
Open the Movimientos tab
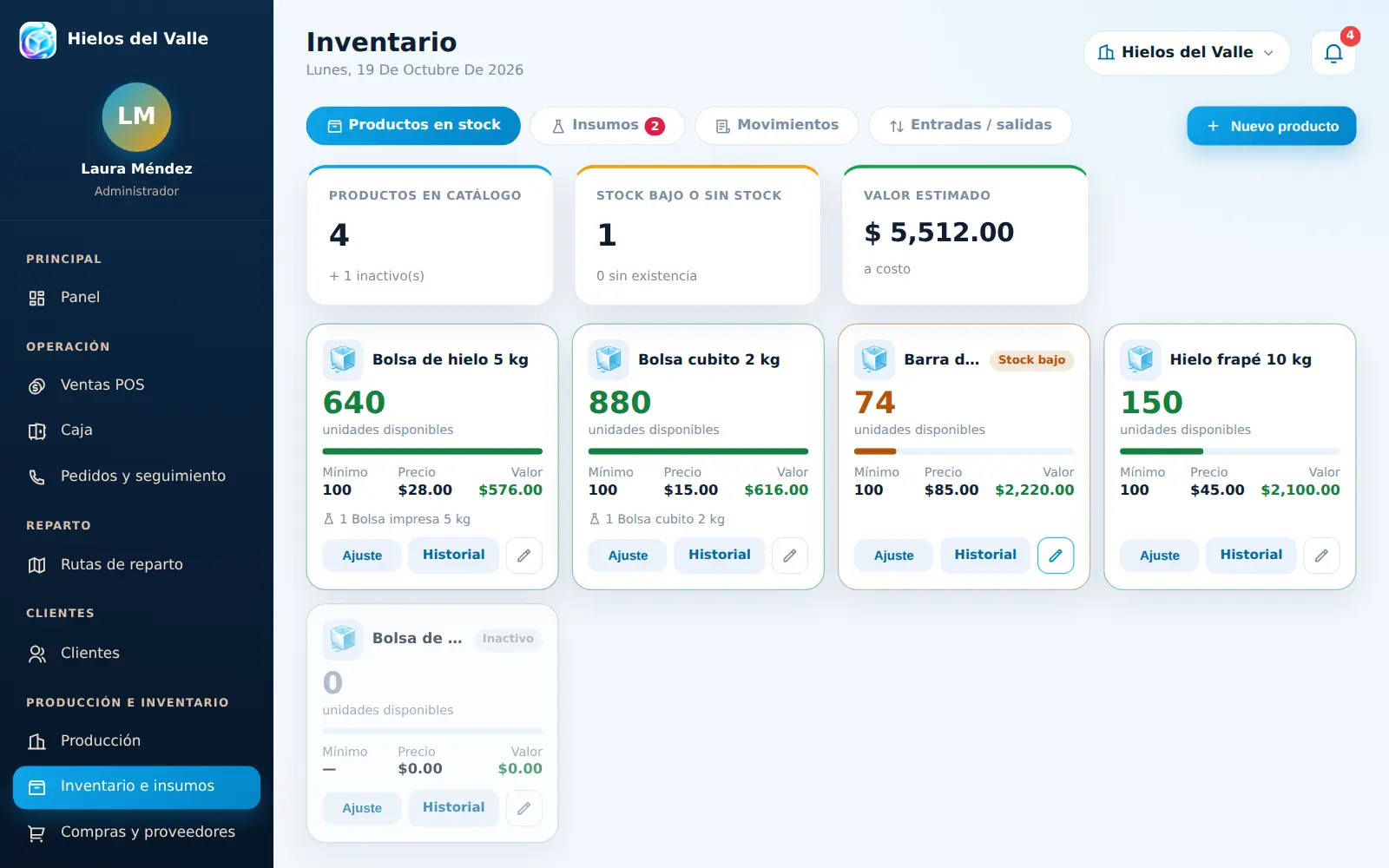[x=777, y=126]
